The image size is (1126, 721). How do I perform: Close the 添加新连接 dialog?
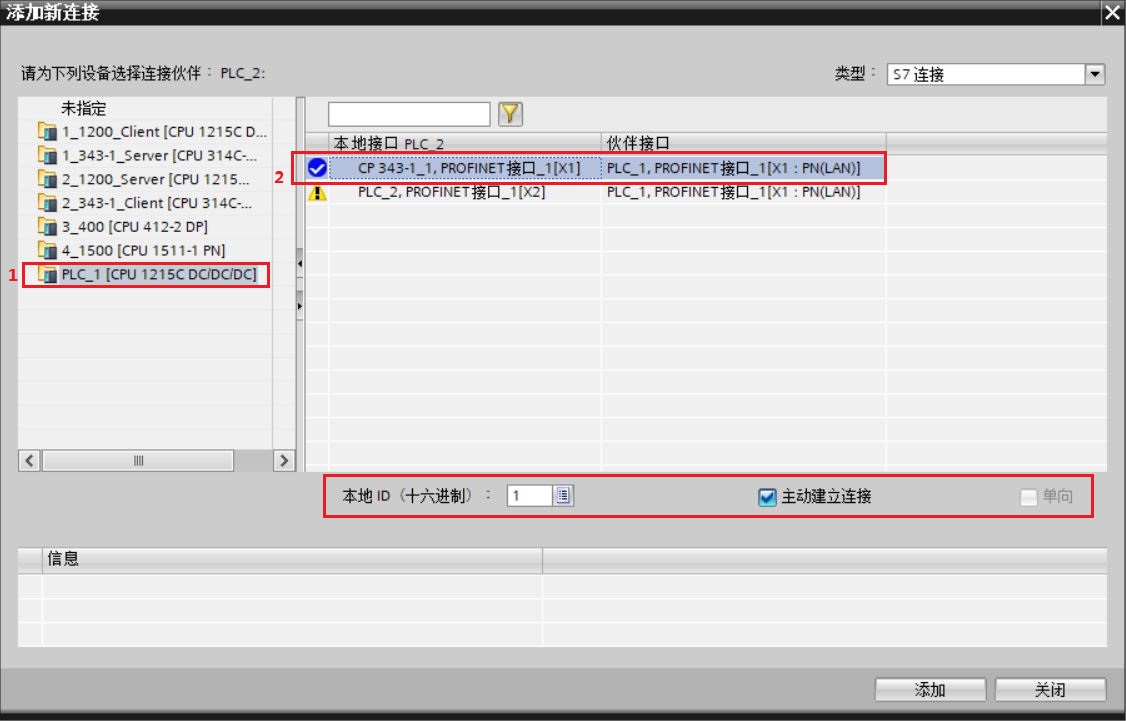click(x=1112, y=13)
